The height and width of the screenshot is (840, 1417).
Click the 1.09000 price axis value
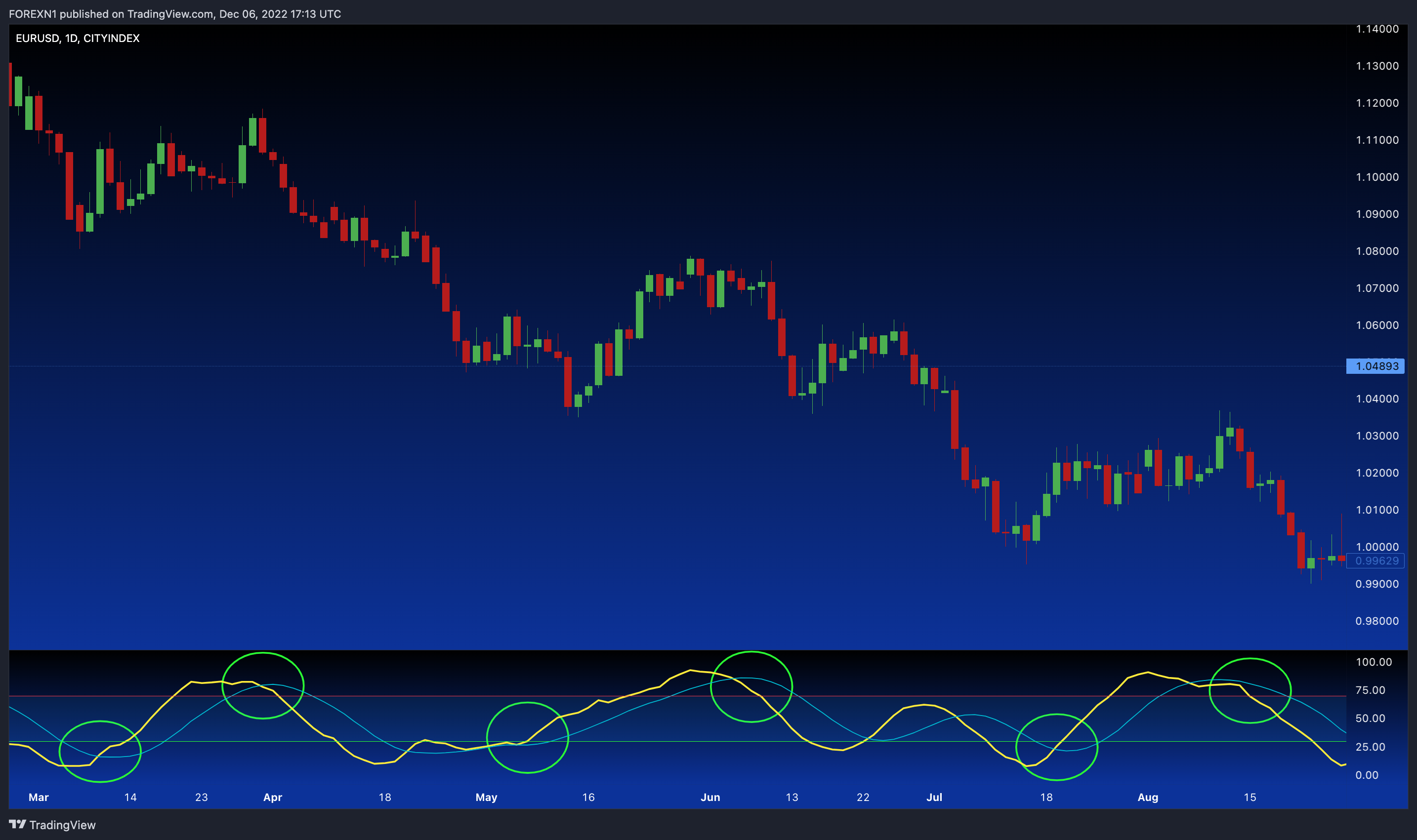(x=1377, y=214)
